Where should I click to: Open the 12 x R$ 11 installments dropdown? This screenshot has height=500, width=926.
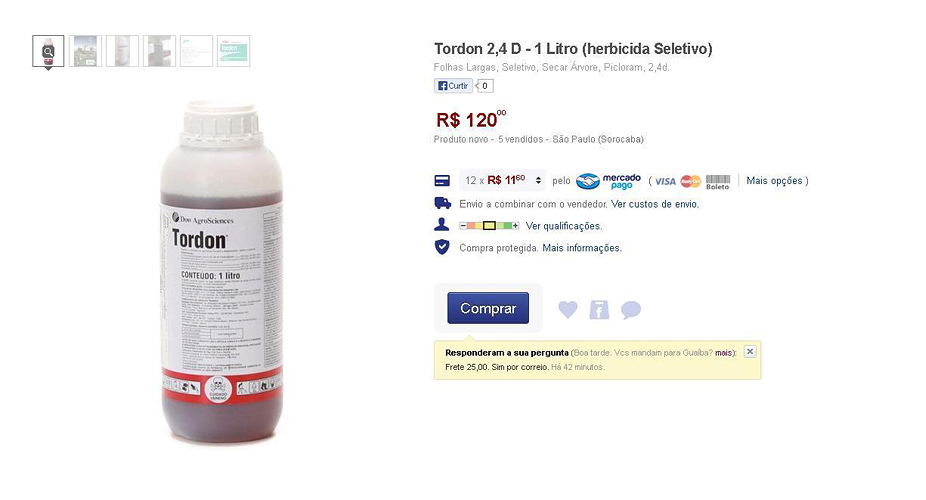(503, 181)
